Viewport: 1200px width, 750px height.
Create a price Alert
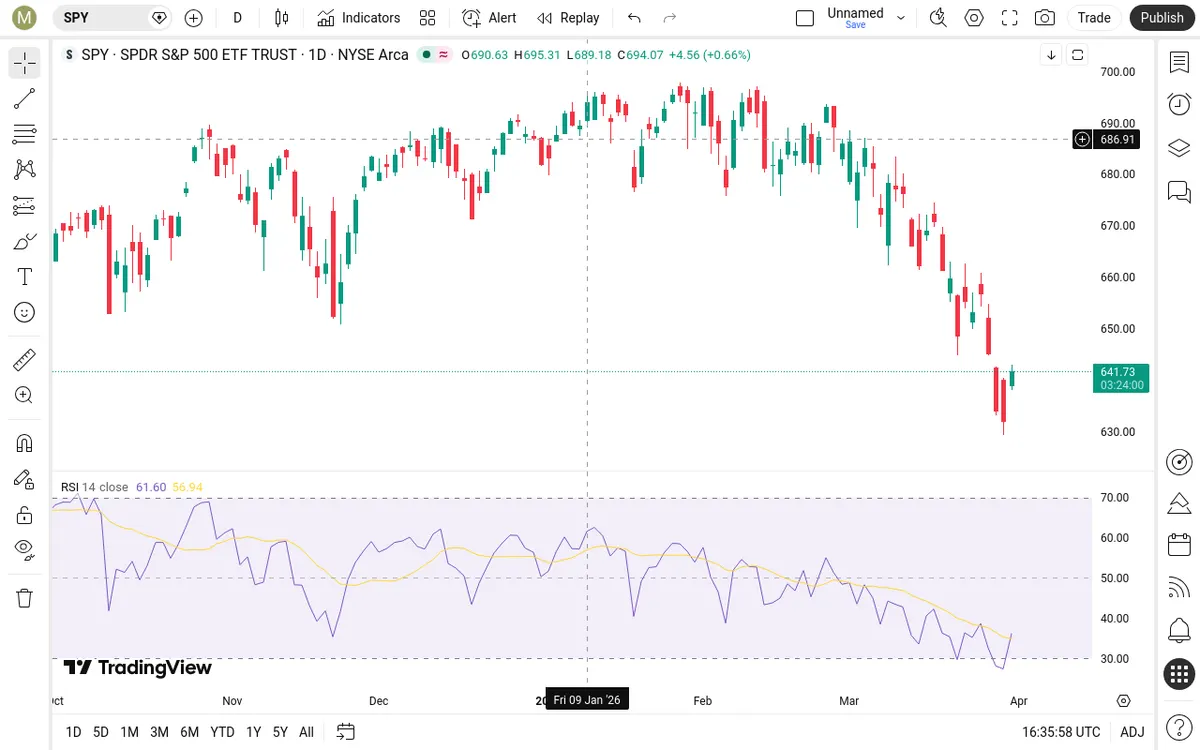pos(490,18)
